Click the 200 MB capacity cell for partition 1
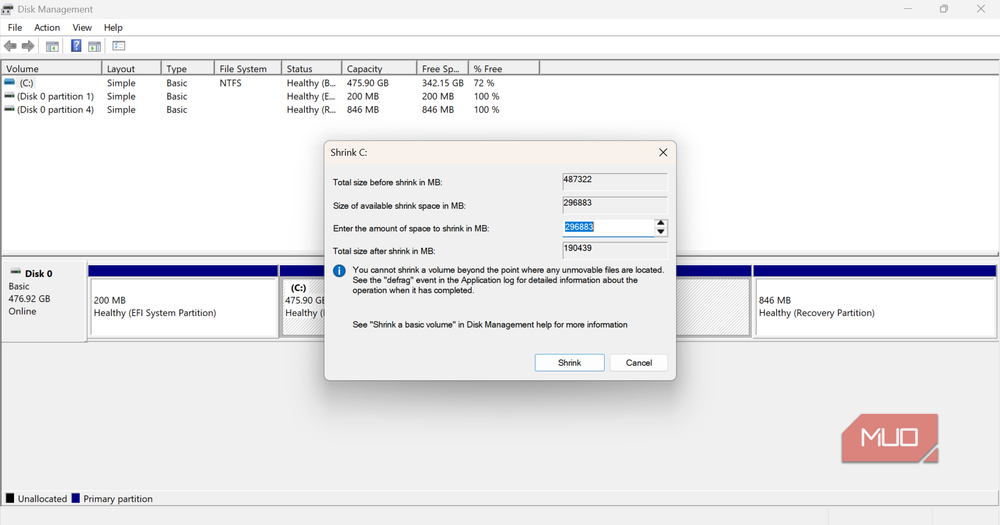This screenshot has width=1000, height=525. [x=363, y=96]
